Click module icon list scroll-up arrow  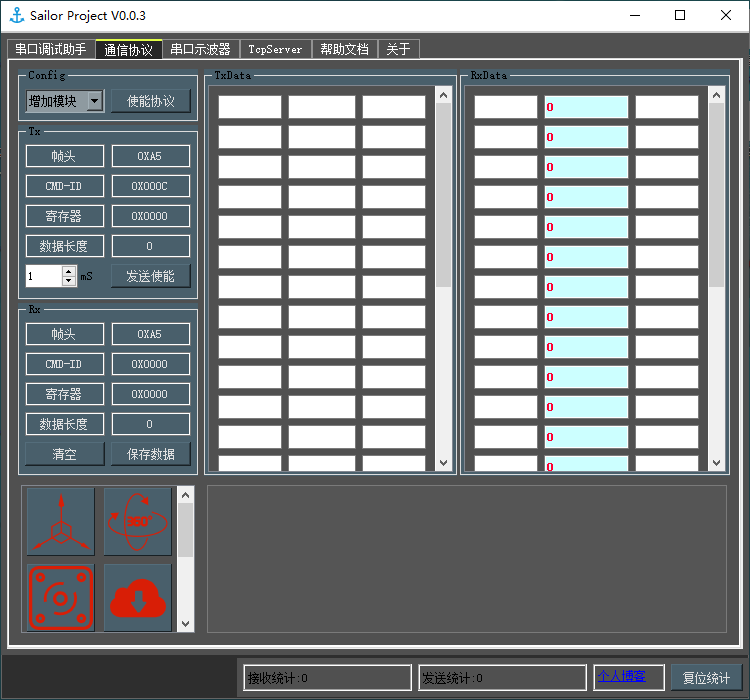coord(186,495)
